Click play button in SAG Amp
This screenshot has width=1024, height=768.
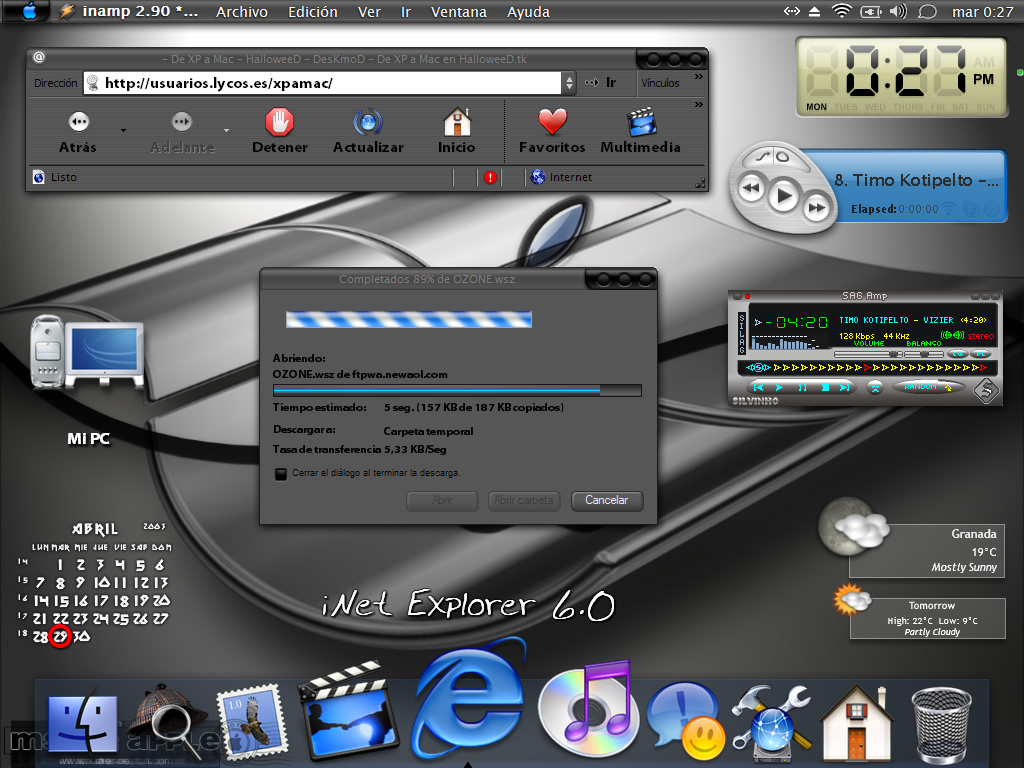[x=779, y=387]
